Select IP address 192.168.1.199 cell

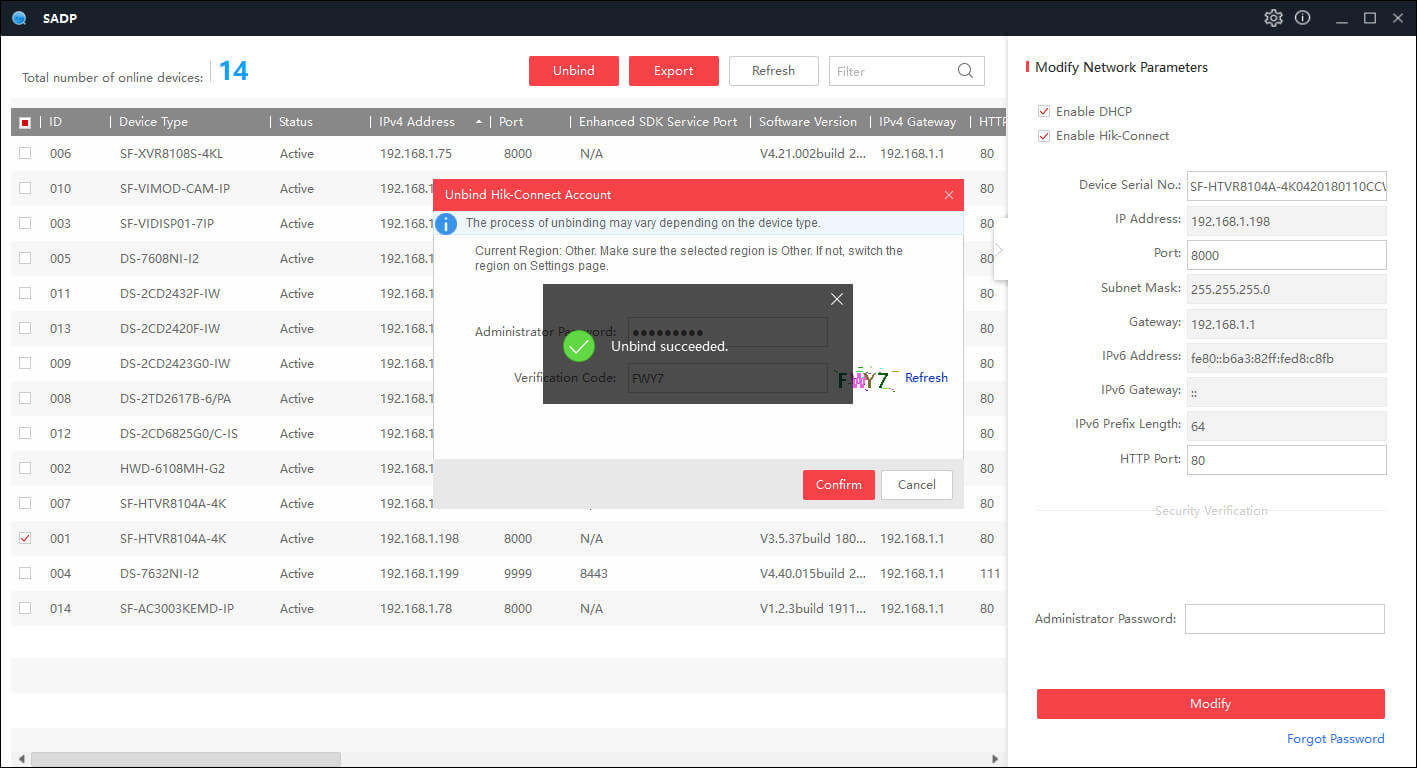[419, 573]
